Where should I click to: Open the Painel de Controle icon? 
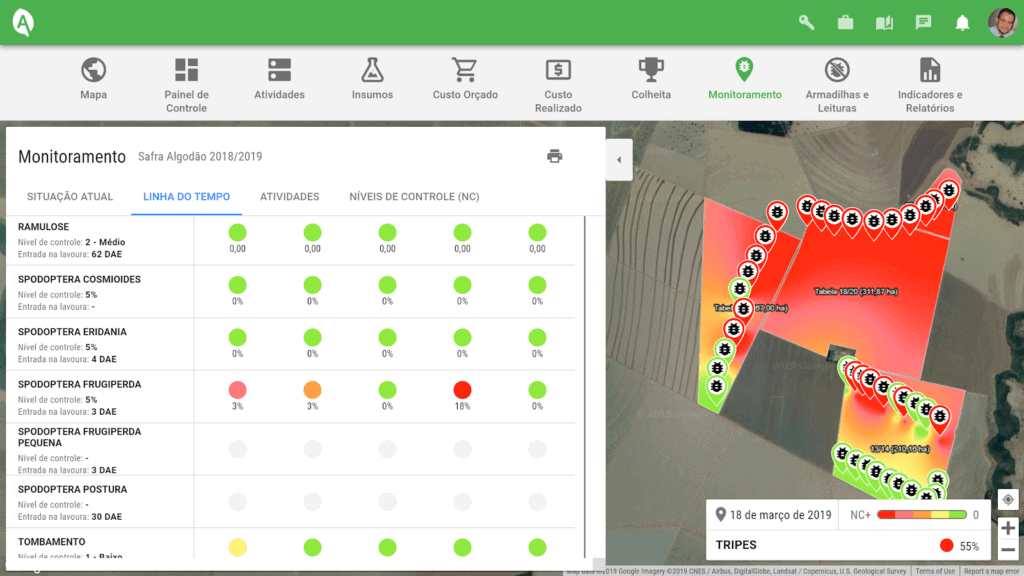click(186, 70)
